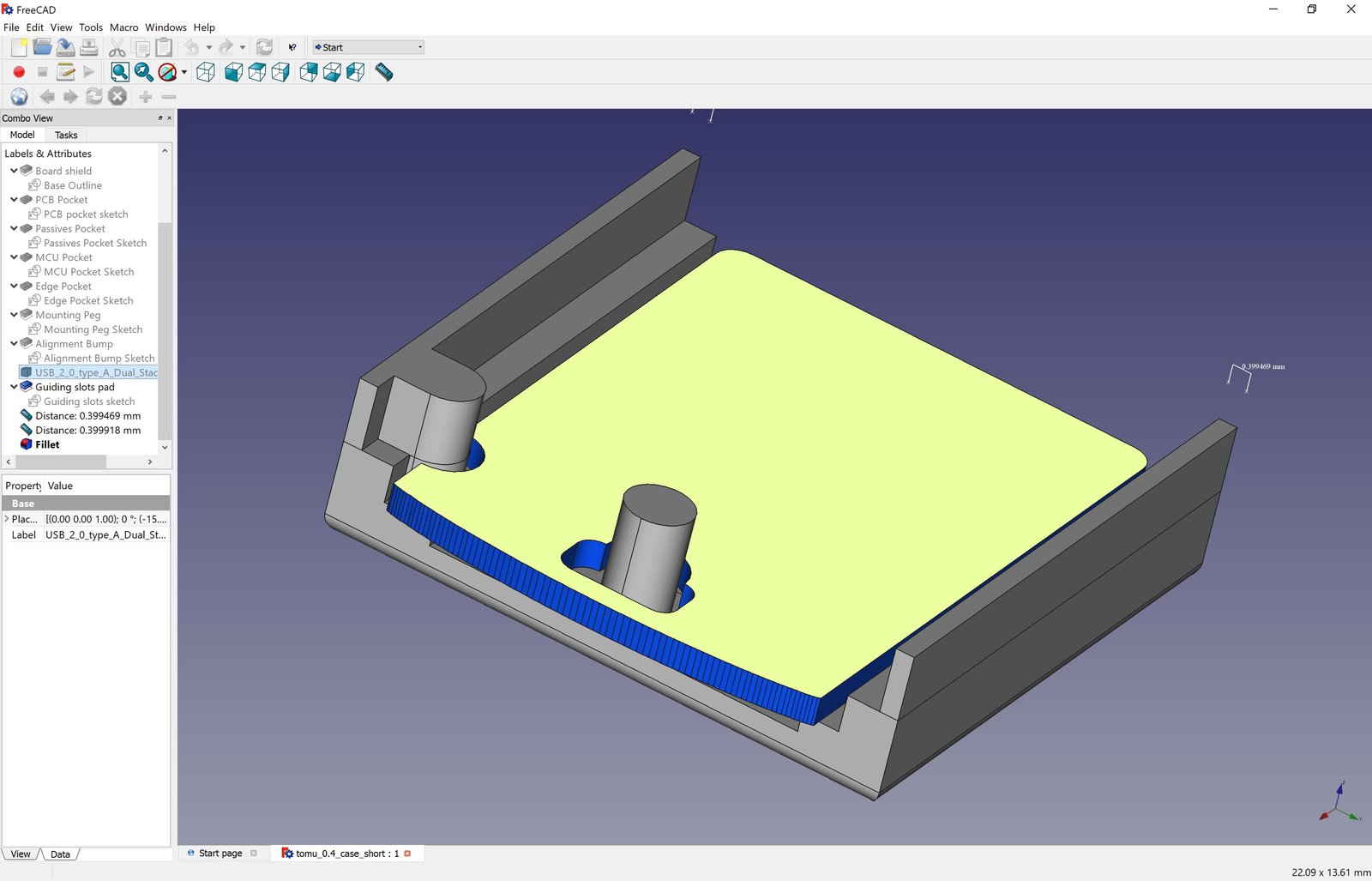The width and height of the screenshot is (1372, 881).
Task: Copy the selection
Action: pos(141,47)
